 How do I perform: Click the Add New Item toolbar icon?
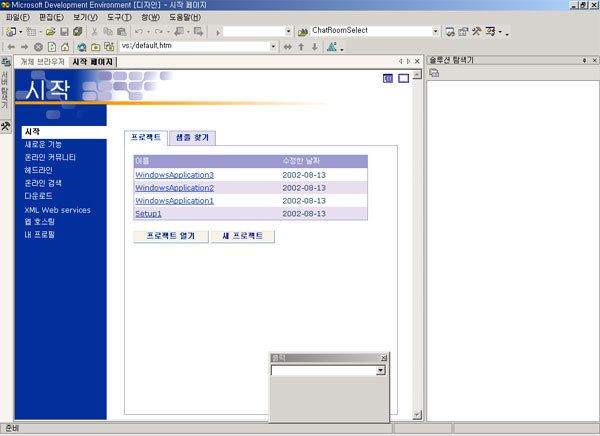coord(31,32)
